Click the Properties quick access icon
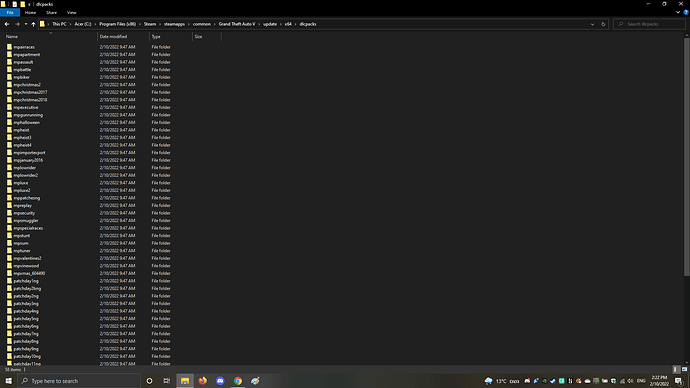Image resolution: width=690 pixels, height=388 pixels. 15,4
